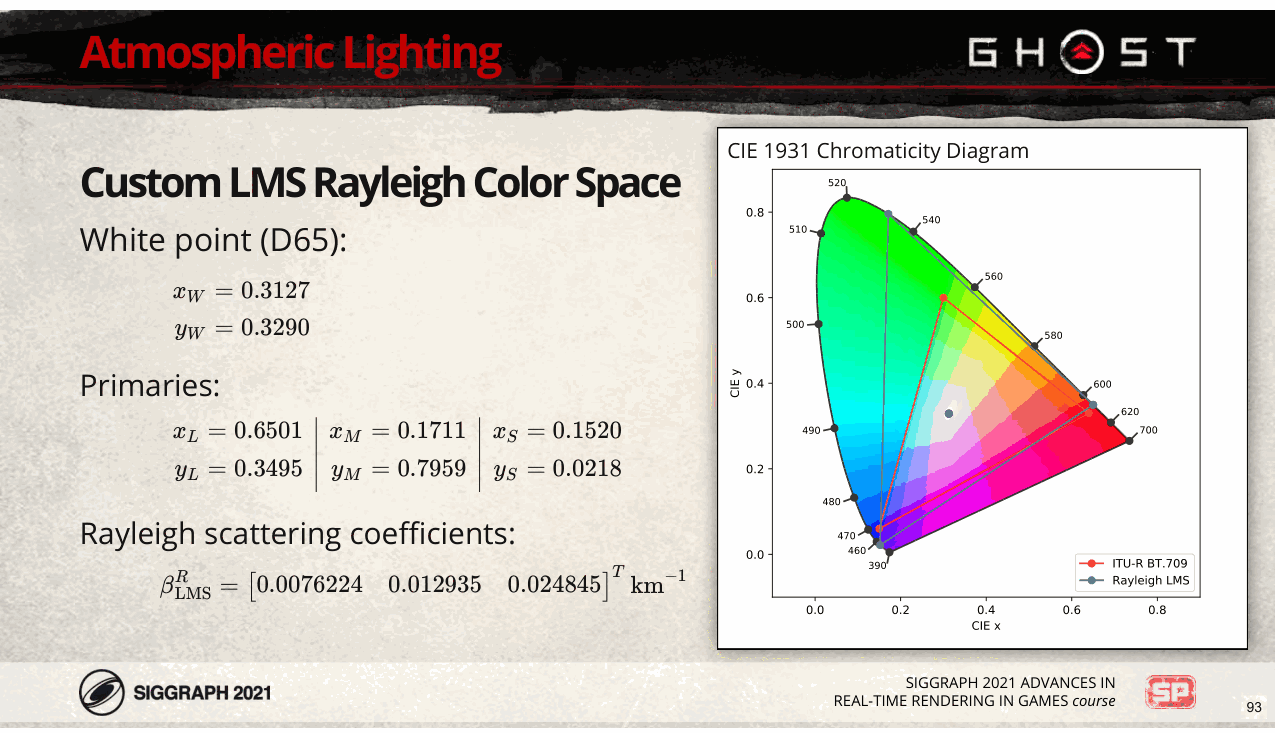This screenshot has width=1275, height=733.
Task: Click the Rayleigh LMS M primary vertex
Action: 888,214
